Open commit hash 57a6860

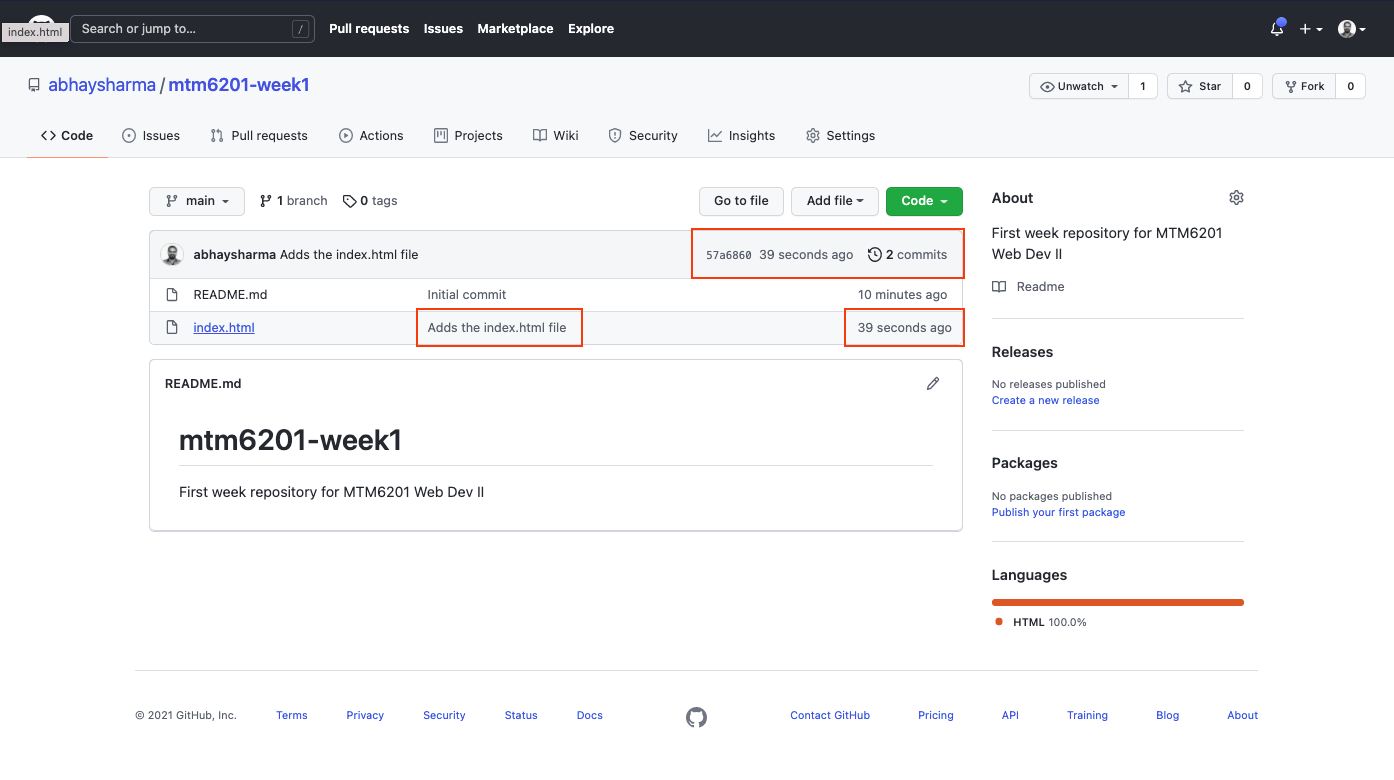point(729,255)
